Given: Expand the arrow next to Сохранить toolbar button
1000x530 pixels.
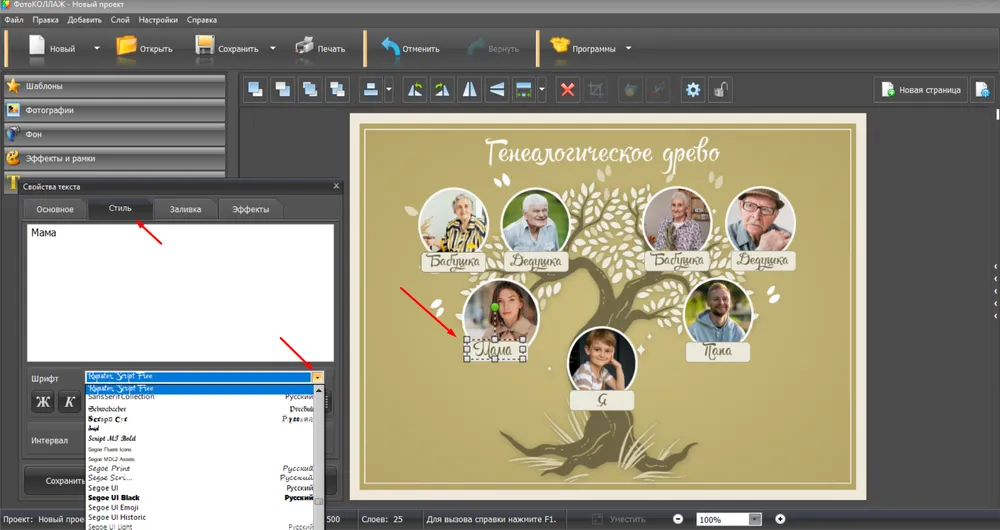Looking at the screenshot, I should (272, 48).
